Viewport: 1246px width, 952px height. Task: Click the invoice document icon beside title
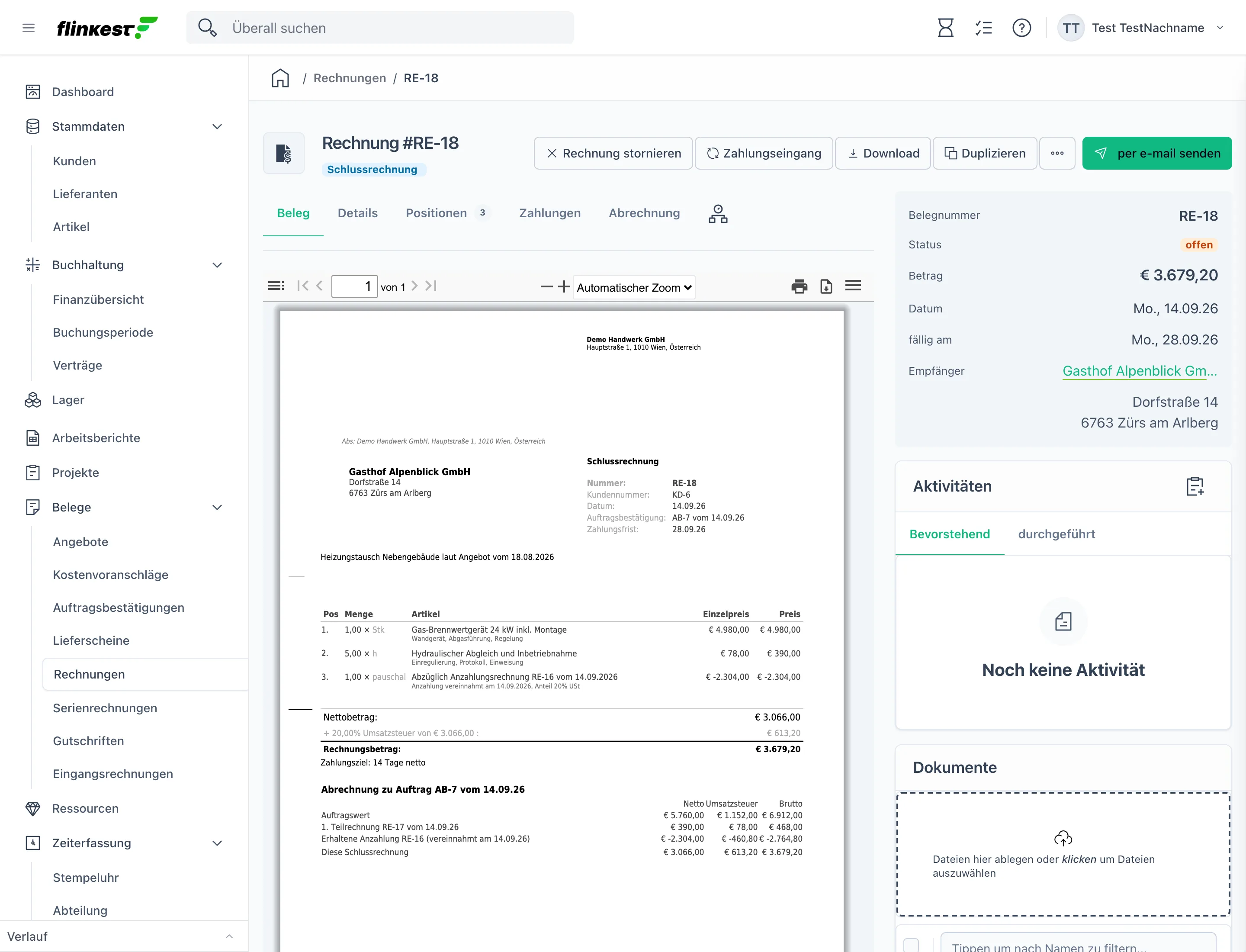pos(284,153)
